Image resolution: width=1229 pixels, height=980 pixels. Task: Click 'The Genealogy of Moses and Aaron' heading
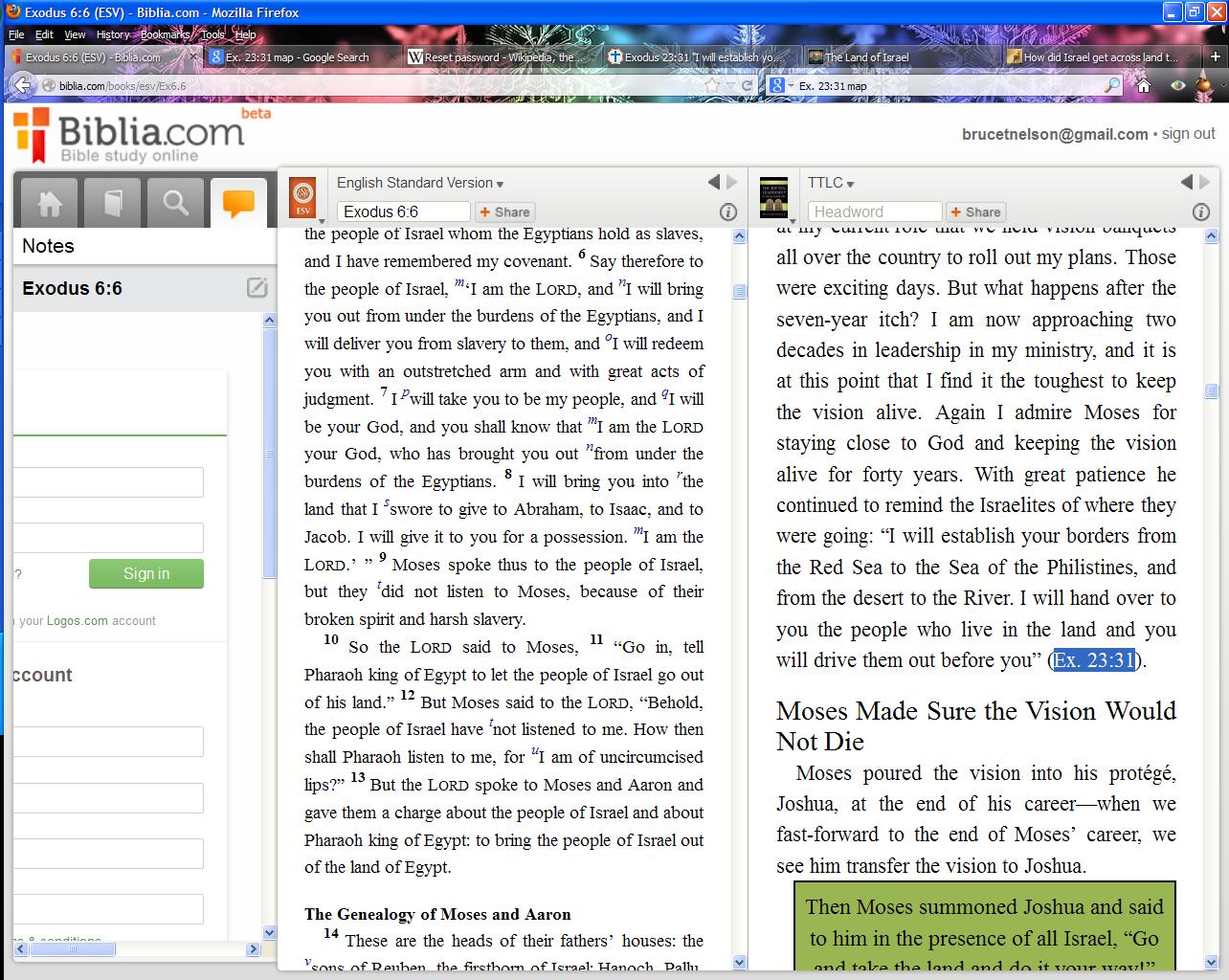437,914
